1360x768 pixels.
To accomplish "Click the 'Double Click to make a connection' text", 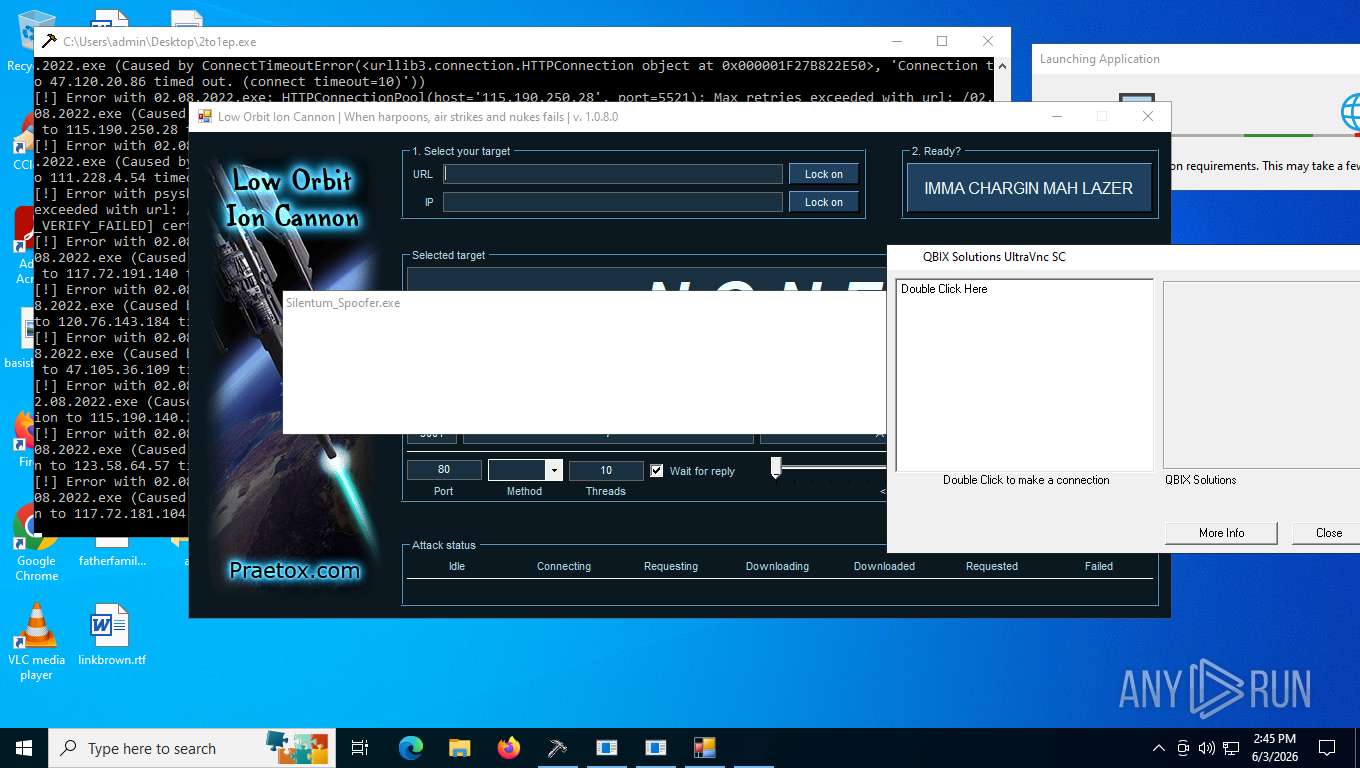I will pos(1026,480).
